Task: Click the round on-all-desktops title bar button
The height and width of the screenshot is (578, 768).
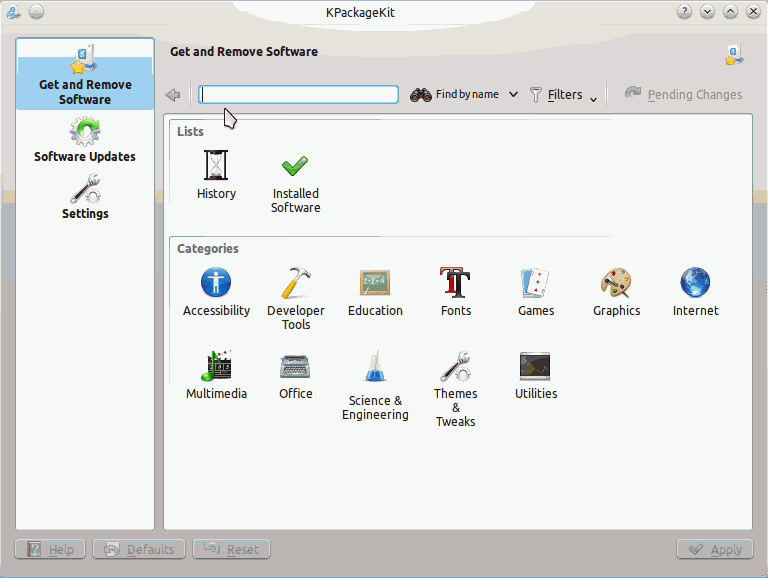Action: (x=36, y=12)
